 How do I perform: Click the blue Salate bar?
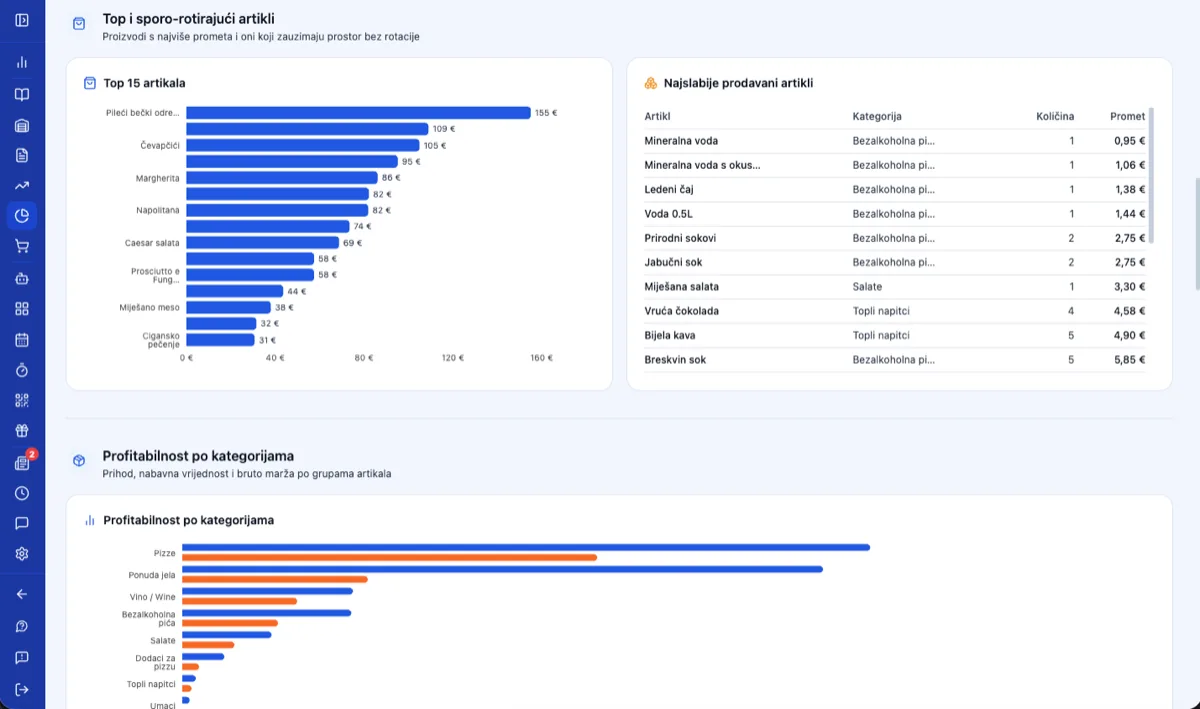click(x=226, y=634)
